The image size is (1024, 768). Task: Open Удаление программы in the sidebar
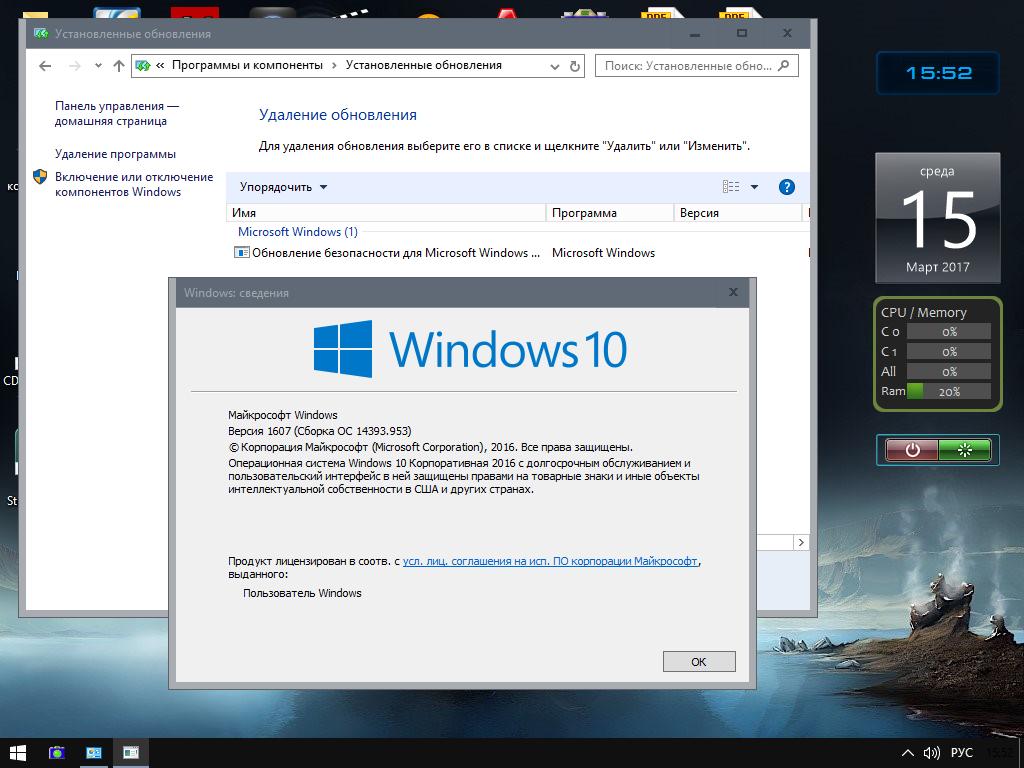tap(115, 154)
